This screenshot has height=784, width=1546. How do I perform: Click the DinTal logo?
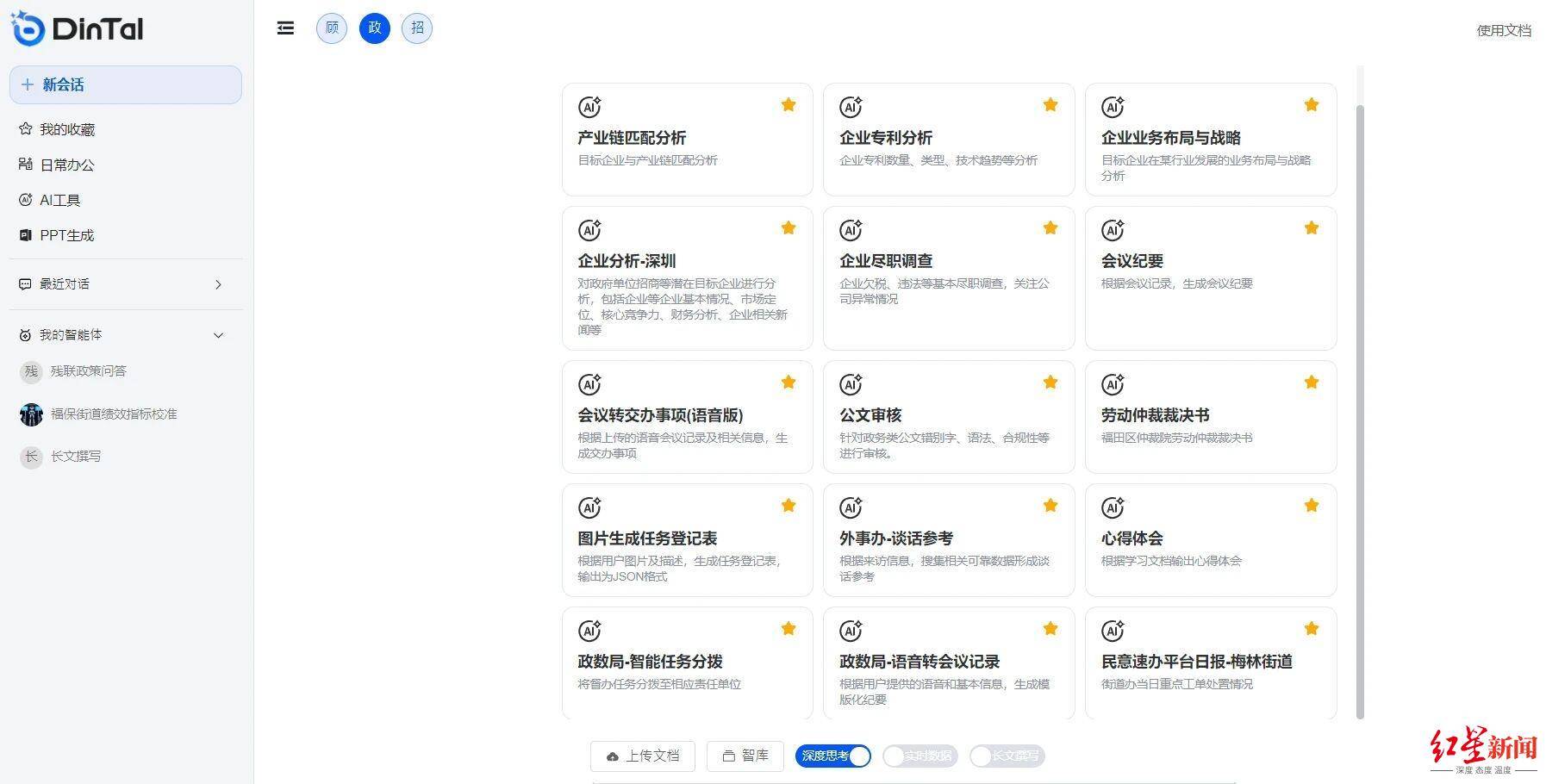click(77, 29)
